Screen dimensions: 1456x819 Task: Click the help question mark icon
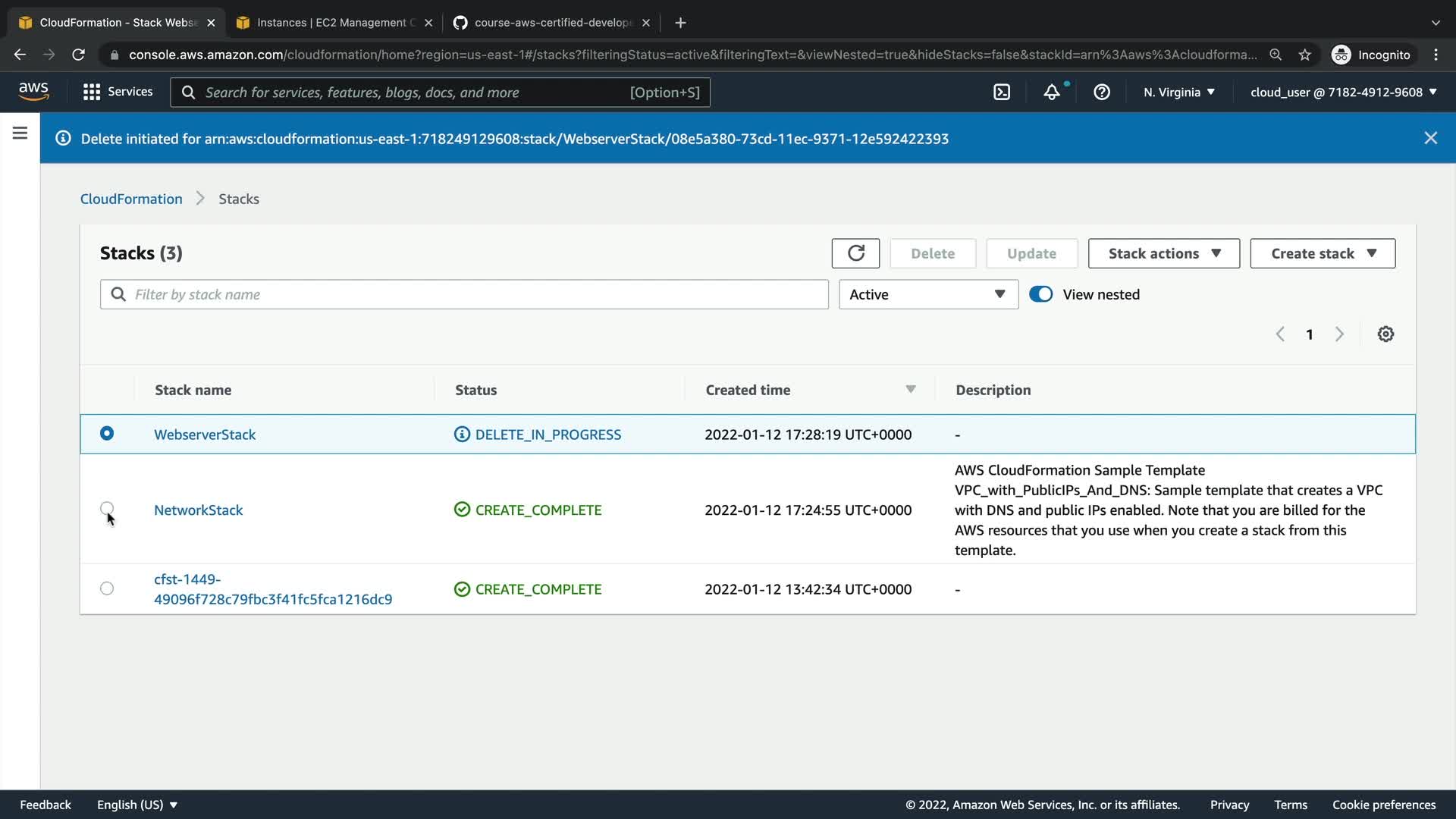[x=1102, y=93]
